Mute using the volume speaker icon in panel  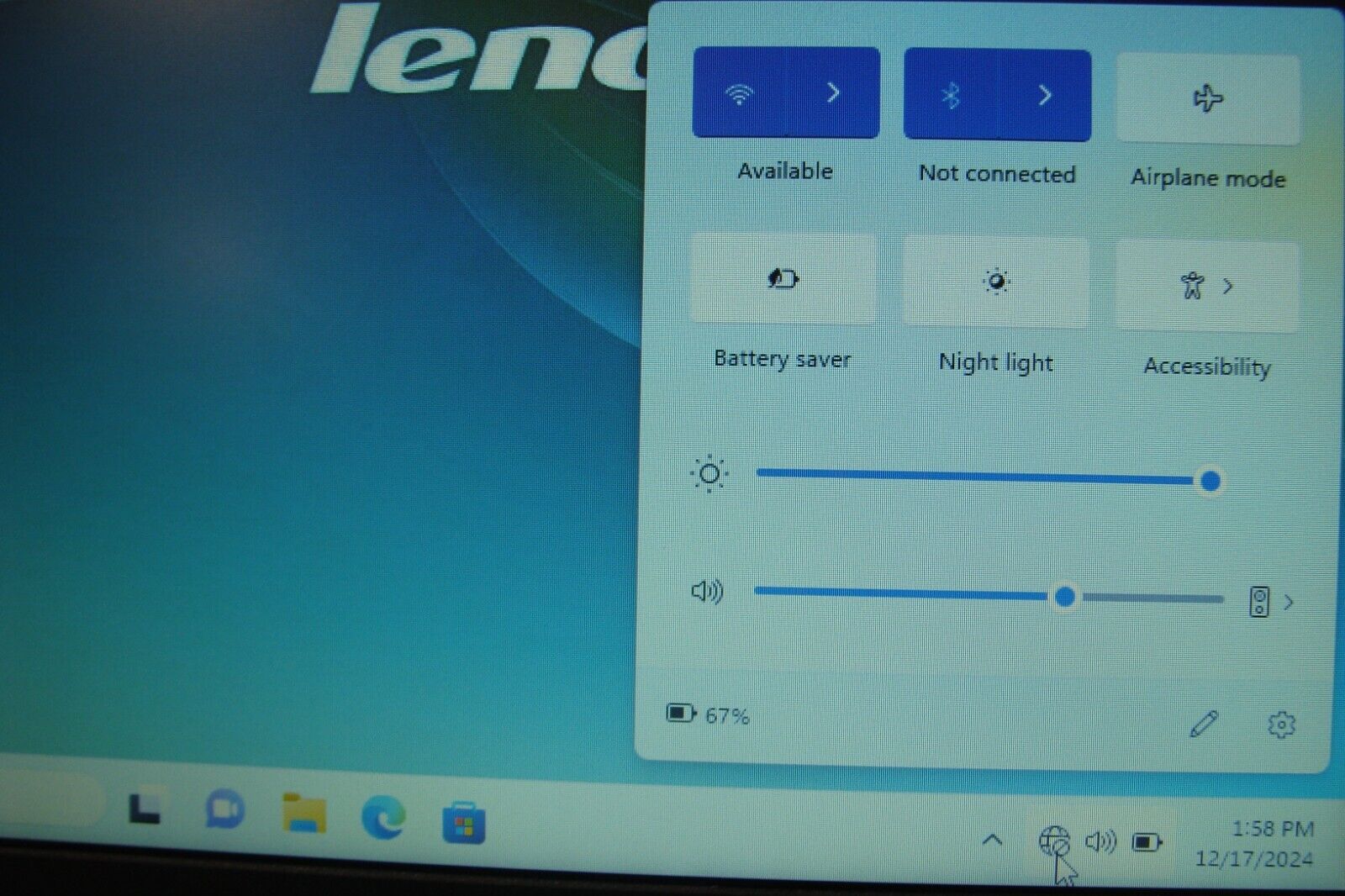[707, 592]
